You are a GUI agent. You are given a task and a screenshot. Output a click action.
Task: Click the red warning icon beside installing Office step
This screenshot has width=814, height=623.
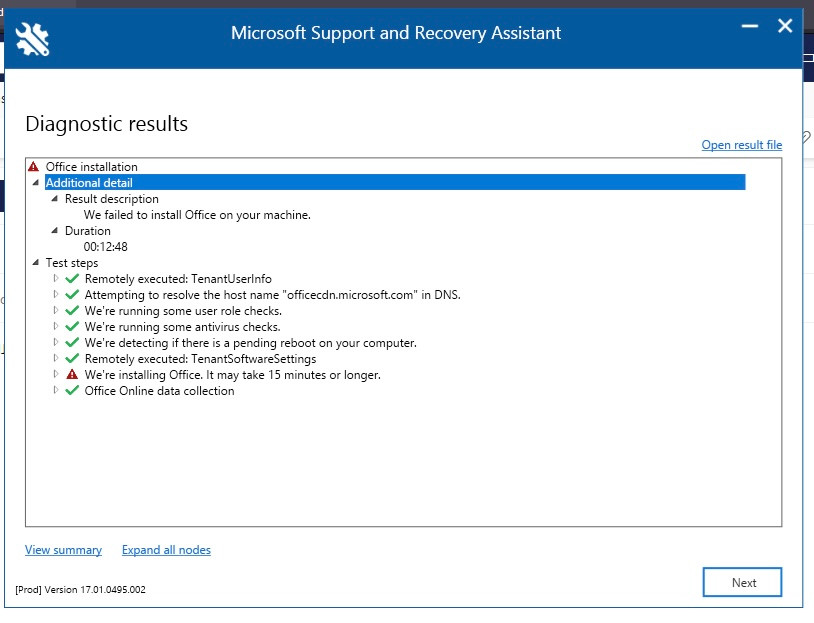pyautogui.click(x=72, y=374)
